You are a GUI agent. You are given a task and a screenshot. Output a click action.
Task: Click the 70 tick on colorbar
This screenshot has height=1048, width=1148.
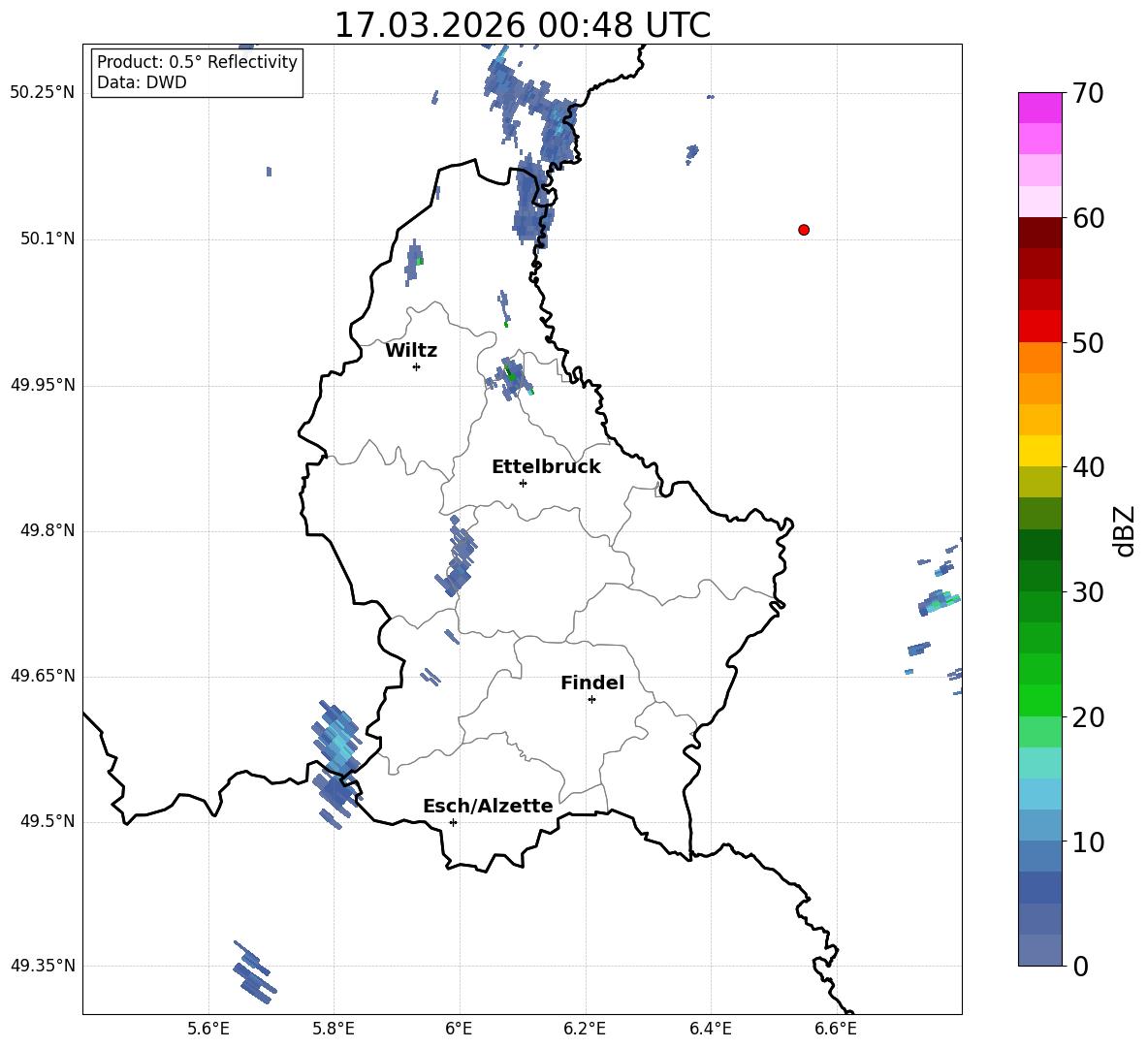coord(1088,93)
